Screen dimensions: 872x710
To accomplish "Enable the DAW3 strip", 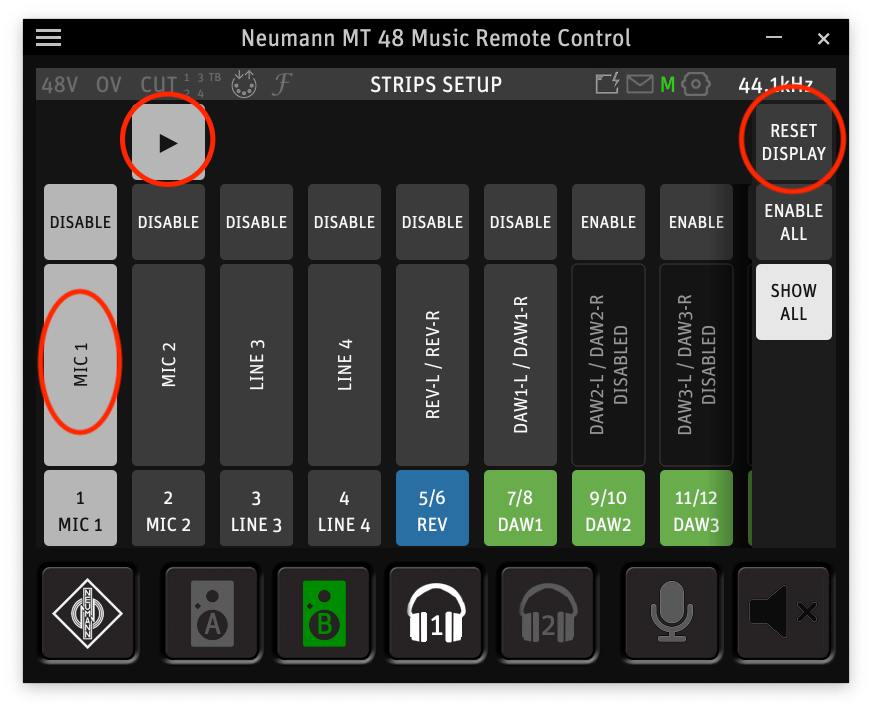I will [696, 222].
